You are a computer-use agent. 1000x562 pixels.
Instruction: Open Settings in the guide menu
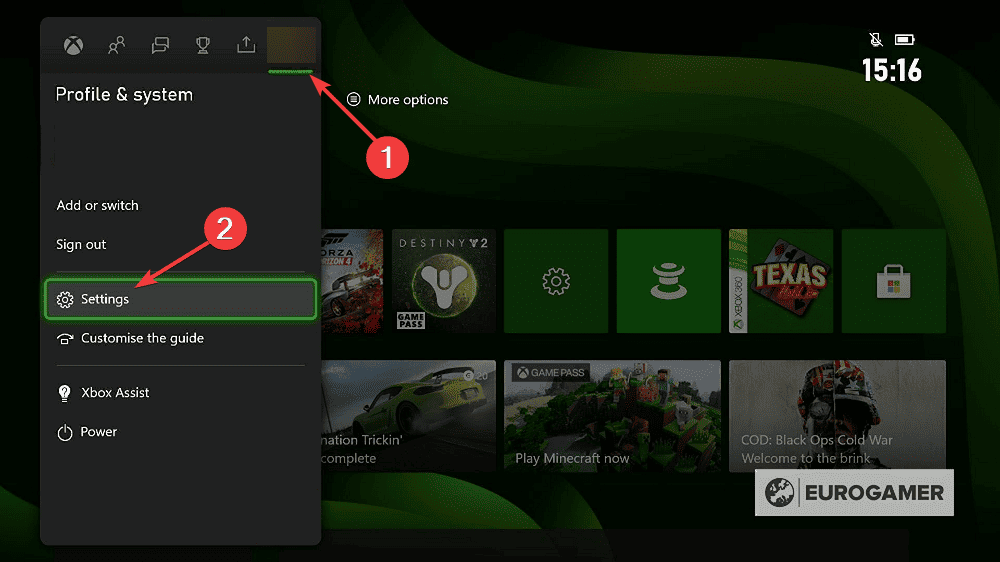click(x=180, y=299)
